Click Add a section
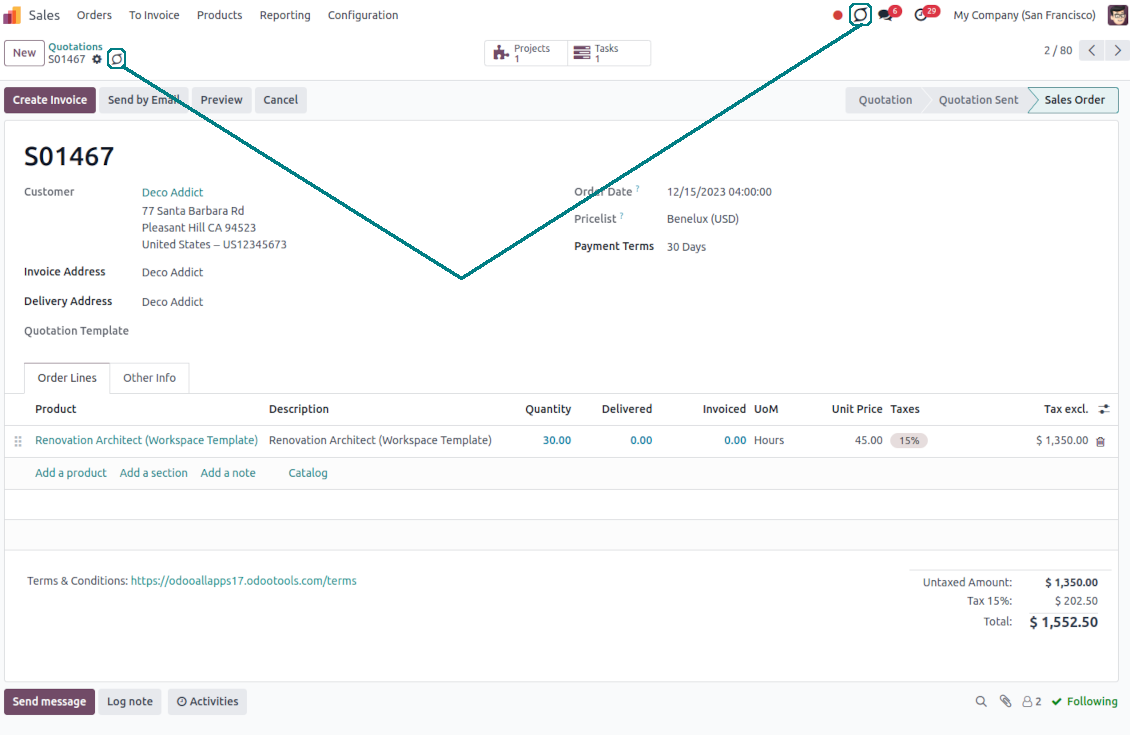Image resolution: width=1130 pixels, height=735 pixels. 154,473
